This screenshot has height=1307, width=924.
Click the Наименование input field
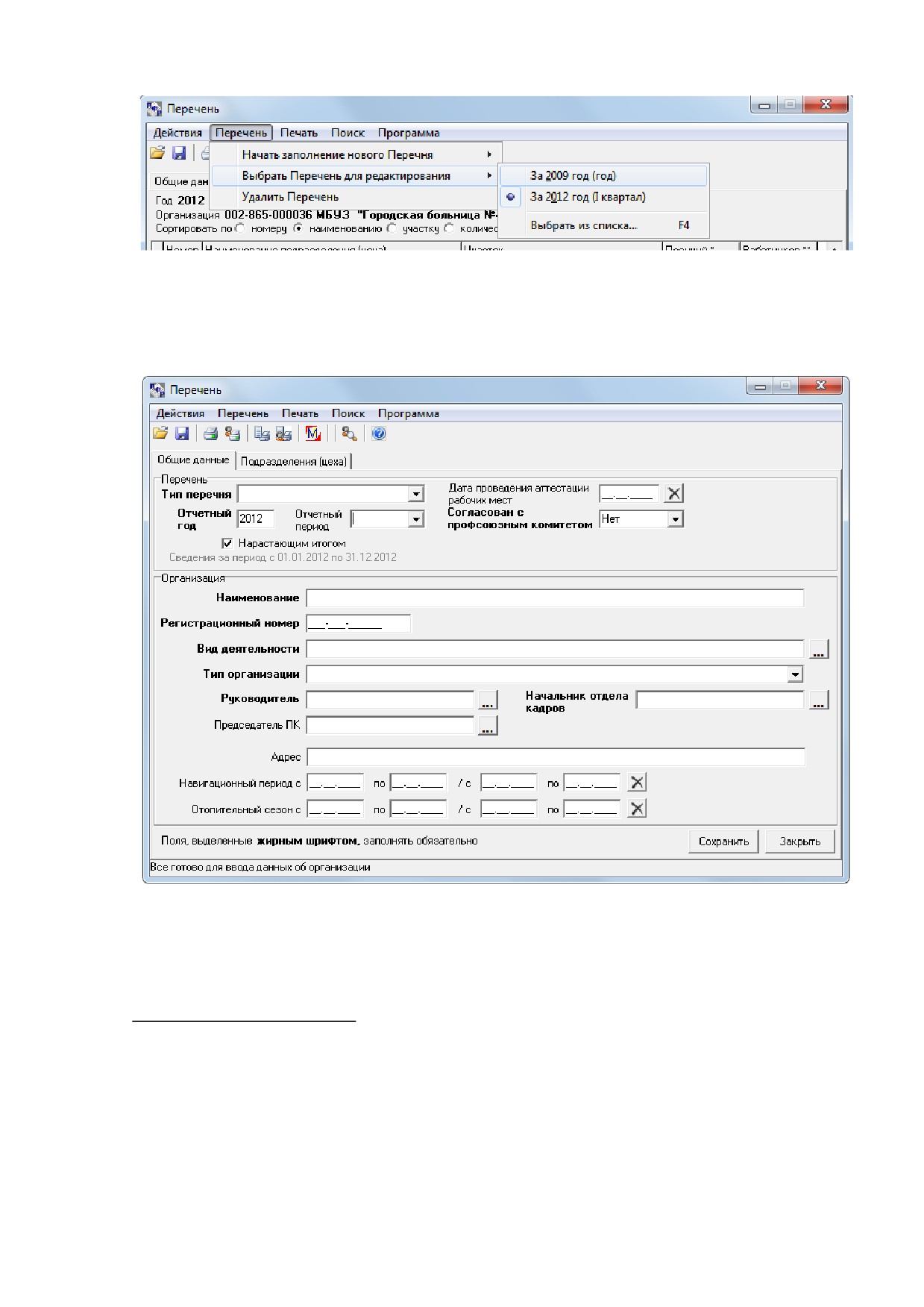[x=556, y=598]
